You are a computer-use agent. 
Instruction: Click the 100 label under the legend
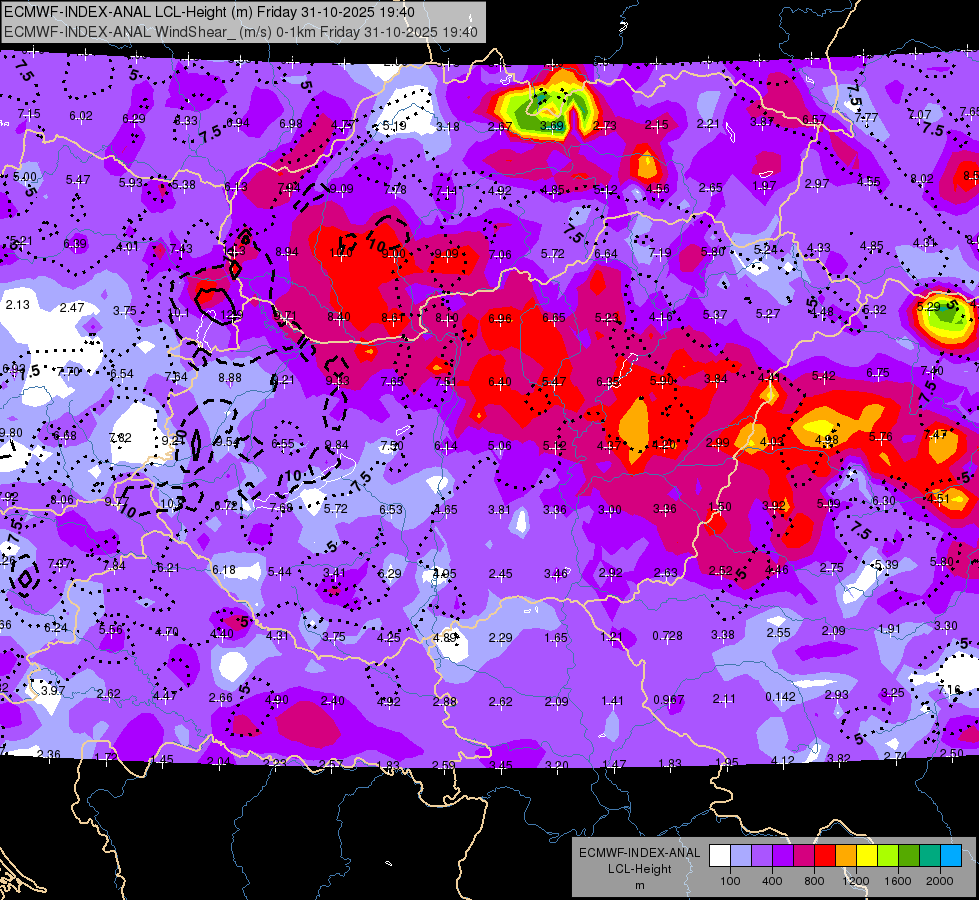(x=730, y=881)
